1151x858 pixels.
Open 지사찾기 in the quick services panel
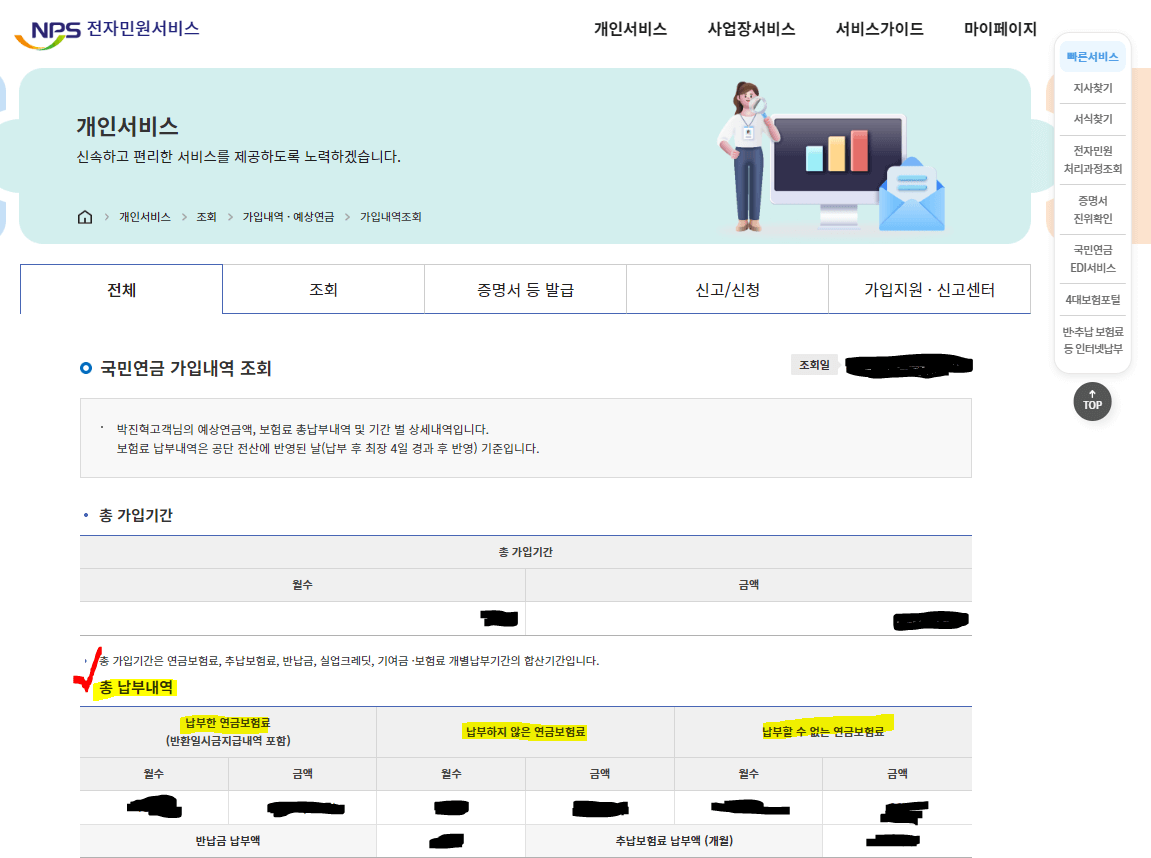point(1092,87)
